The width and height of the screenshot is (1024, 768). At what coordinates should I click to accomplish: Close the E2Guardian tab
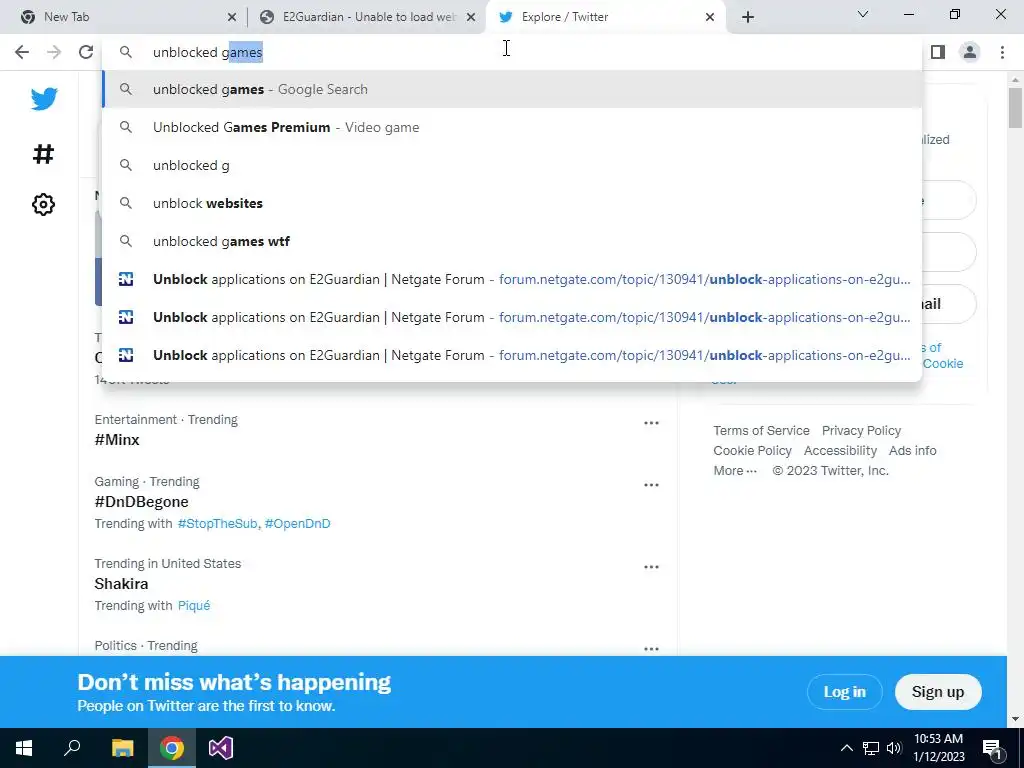471,17
